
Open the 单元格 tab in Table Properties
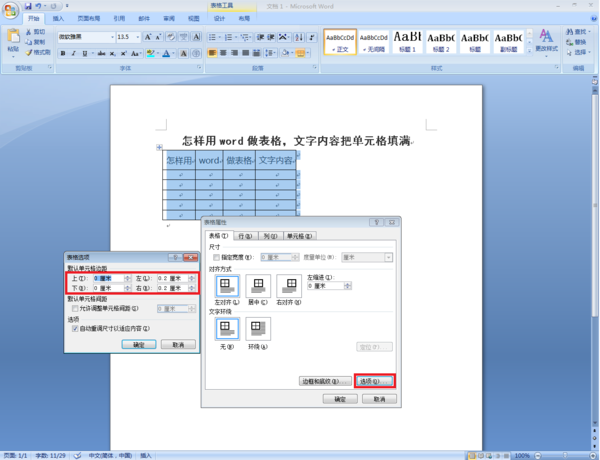click(x=300, y=236)
